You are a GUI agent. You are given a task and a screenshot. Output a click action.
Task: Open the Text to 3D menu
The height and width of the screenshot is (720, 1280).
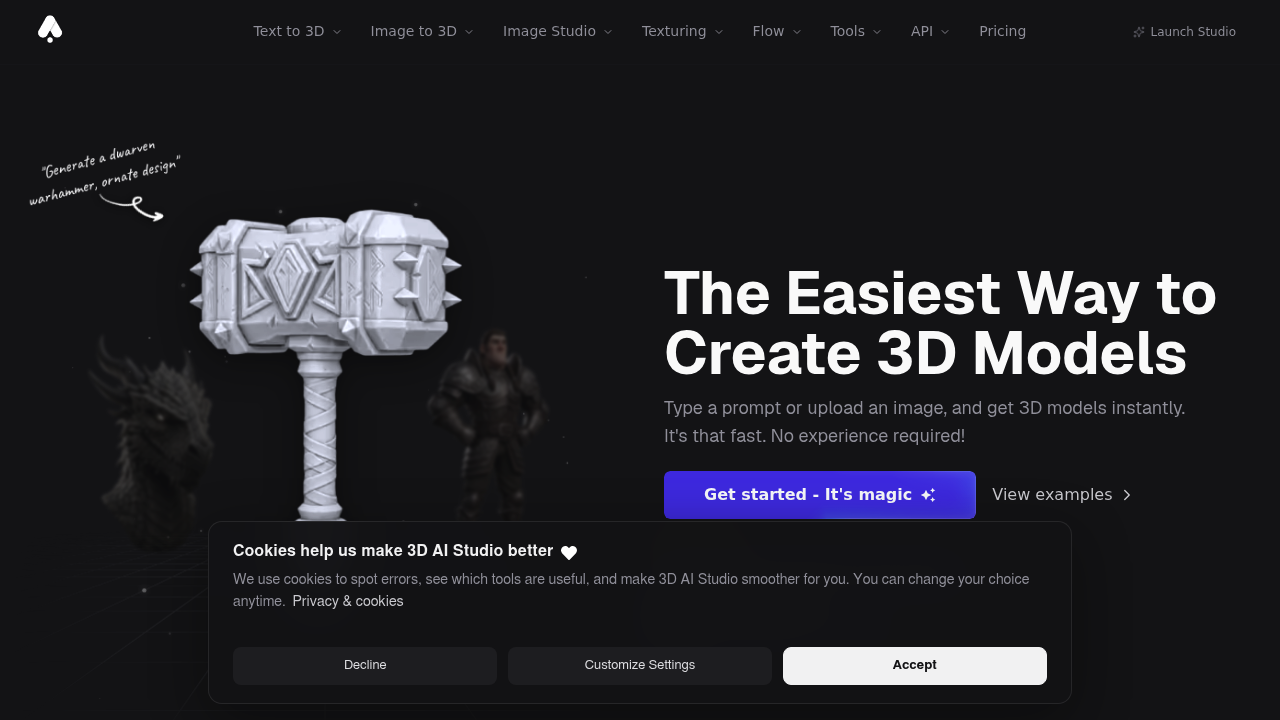[297, 31]
